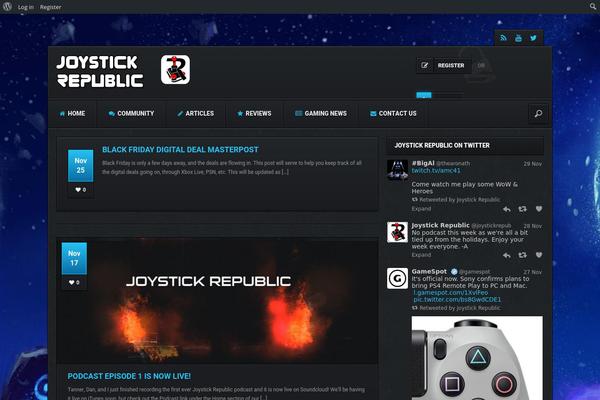Viewport: 600px width, 400px height.
Task: Open Podcast Episode 1 Is Now Live article
Action: (x=129, y=376)
